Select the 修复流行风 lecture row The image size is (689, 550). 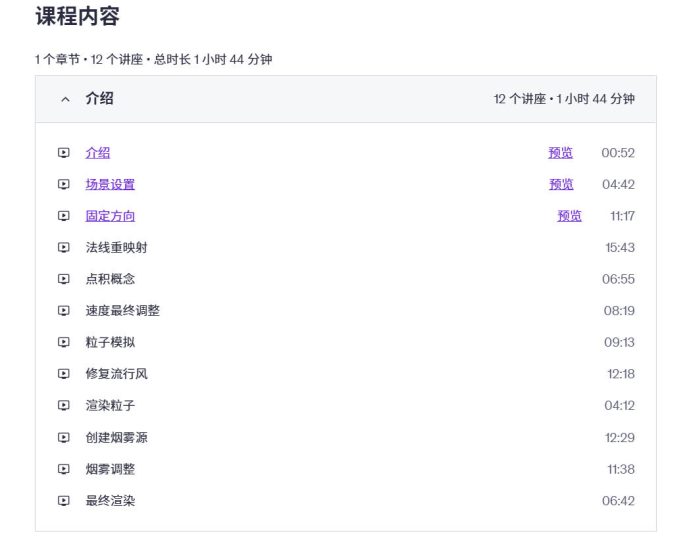[x=346, y=374]
